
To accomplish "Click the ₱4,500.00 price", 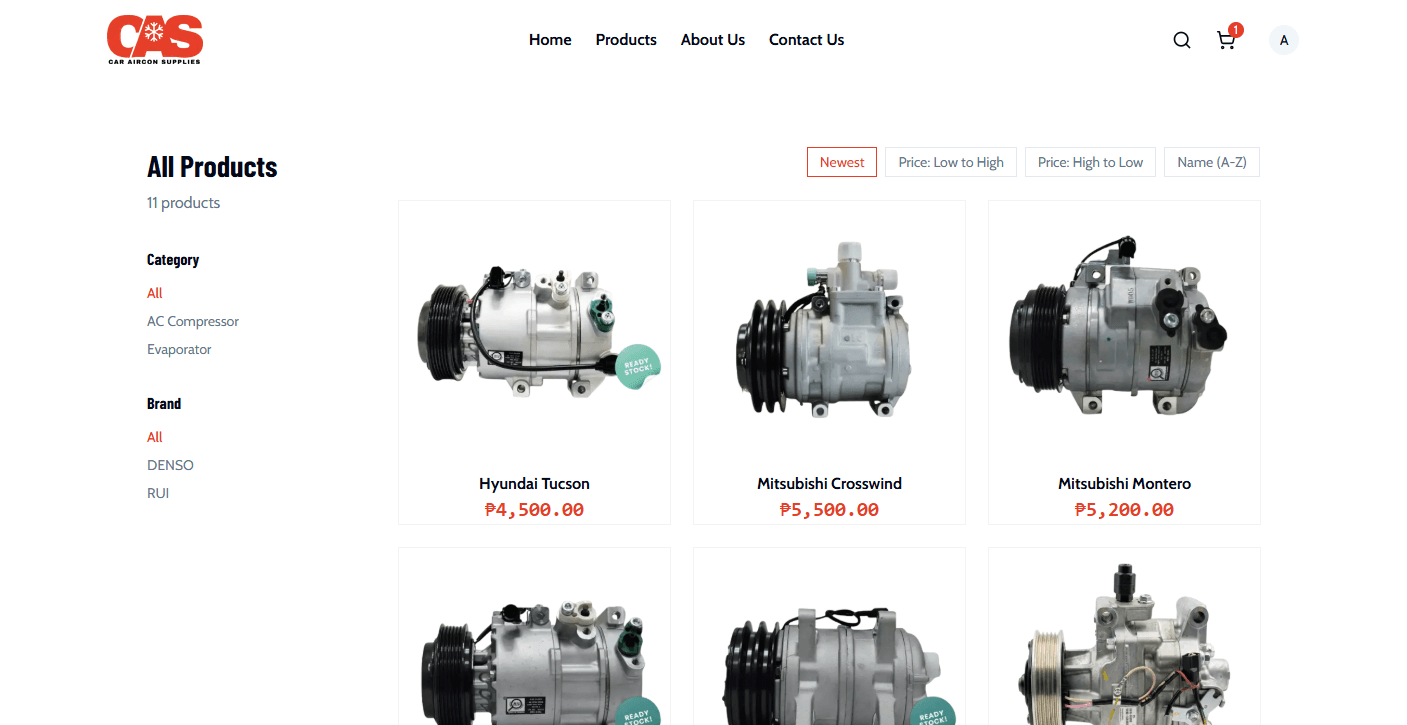I will [534, 510].
